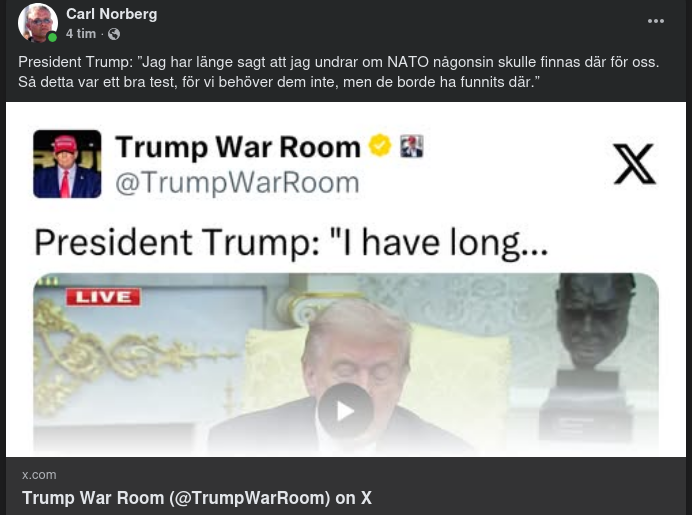Click the 'Trump War Room' account name in preview

238,147
